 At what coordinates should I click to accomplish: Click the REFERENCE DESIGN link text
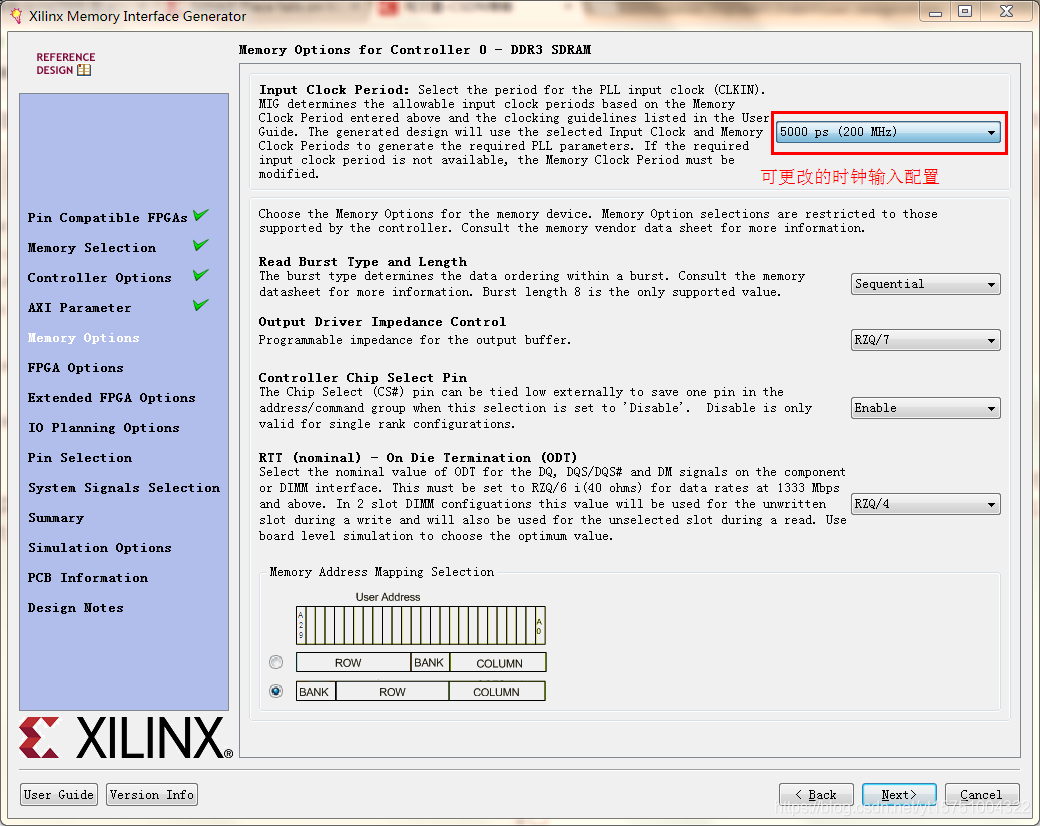coord(65,64)
